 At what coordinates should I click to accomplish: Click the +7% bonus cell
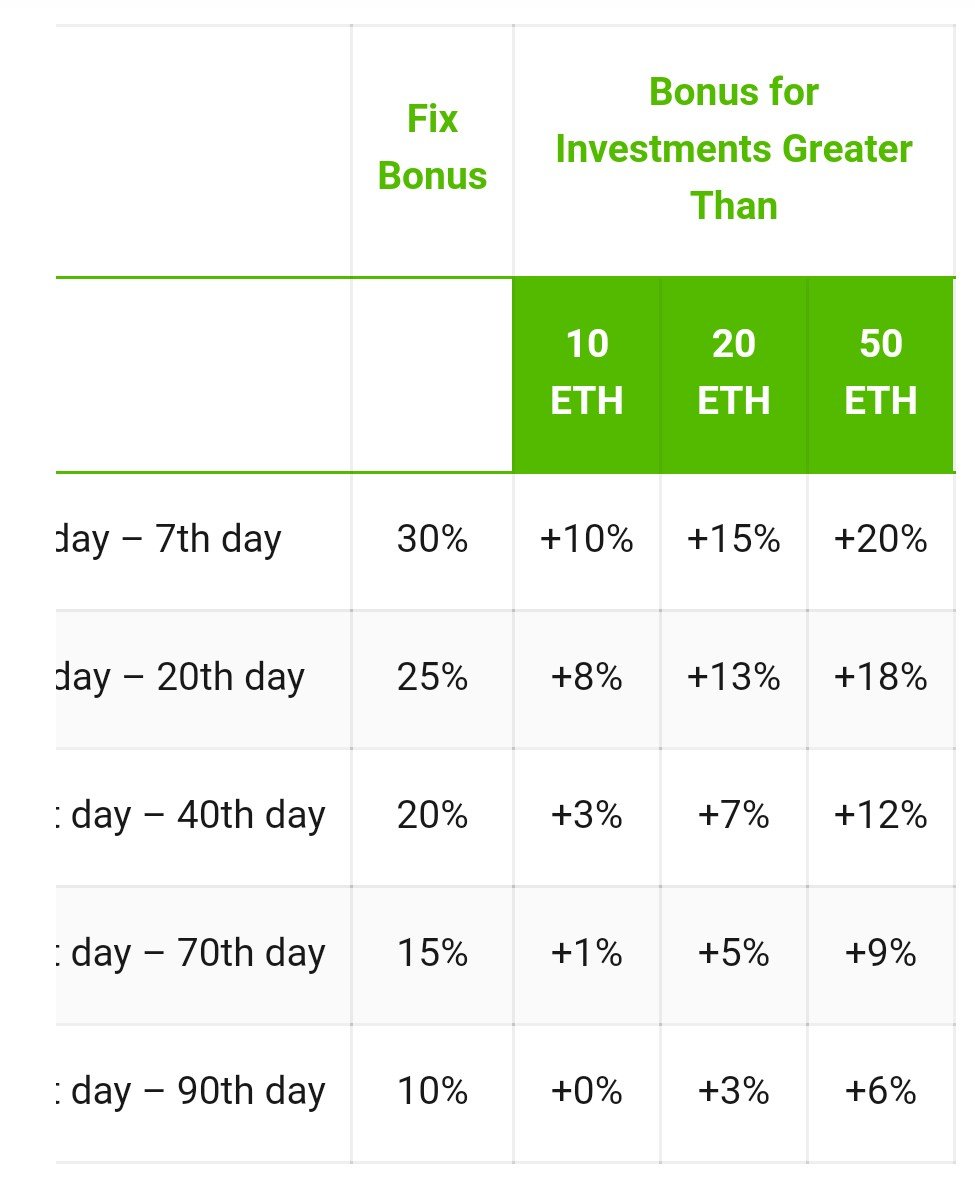(x=734, y=816)
